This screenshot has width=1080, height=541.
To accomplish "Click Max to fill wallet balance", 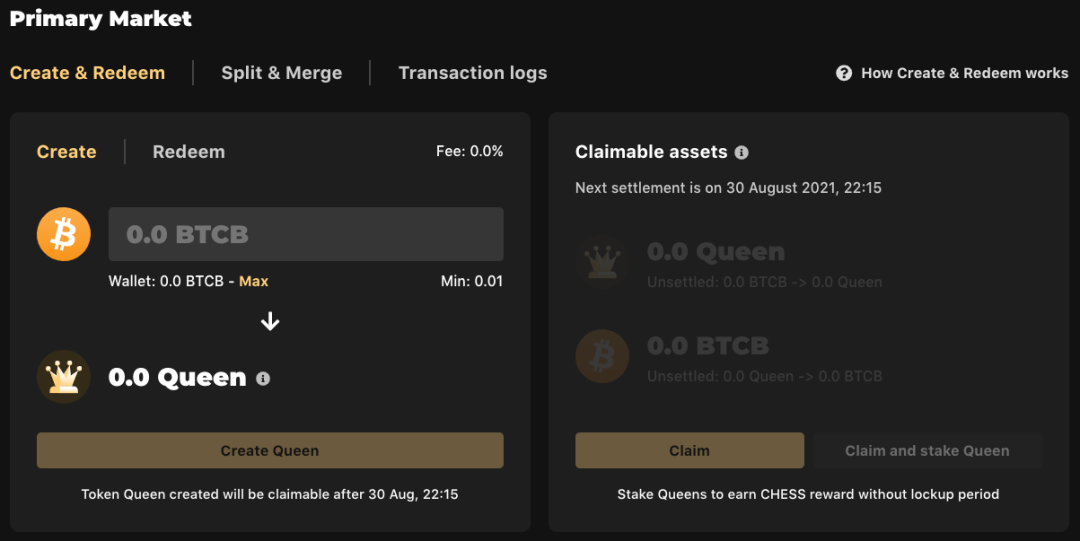I will [x=253, y=281].
